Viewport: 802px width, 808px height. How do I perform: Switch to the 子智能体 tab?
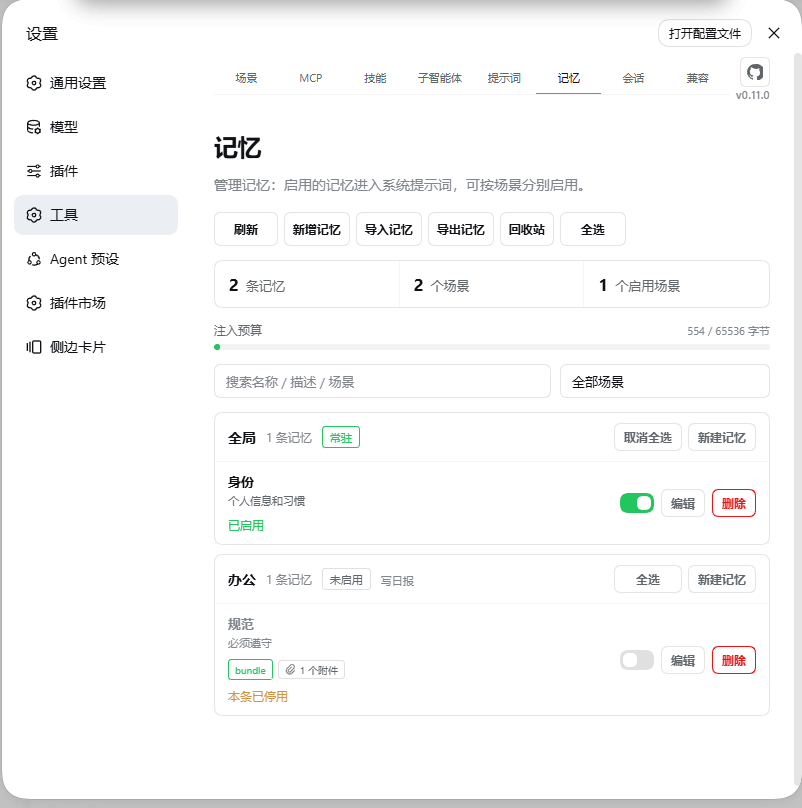pos(440,78)
